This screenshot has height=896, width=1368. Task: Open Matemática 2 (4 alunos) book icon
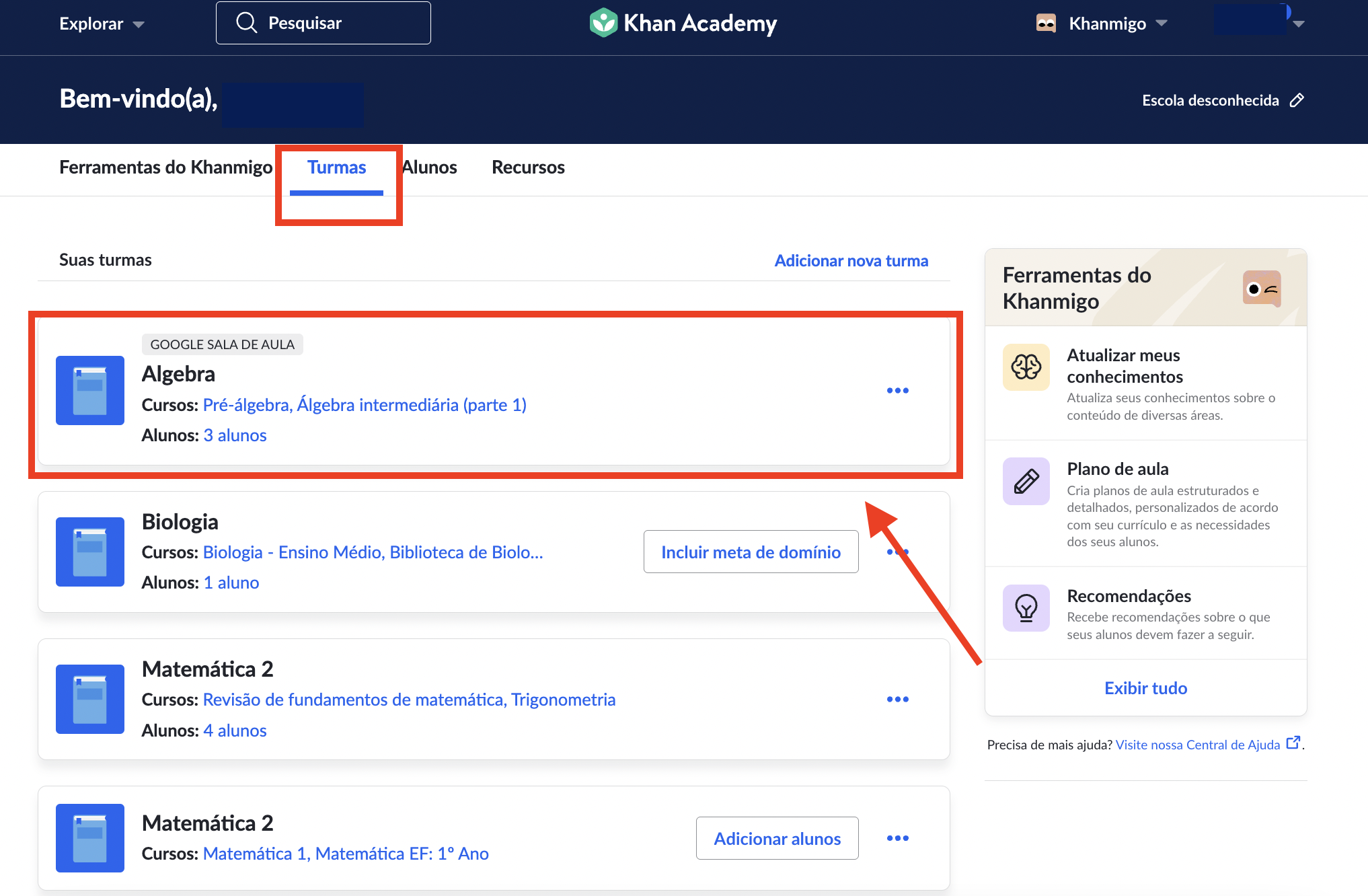(x=90, y=699)
